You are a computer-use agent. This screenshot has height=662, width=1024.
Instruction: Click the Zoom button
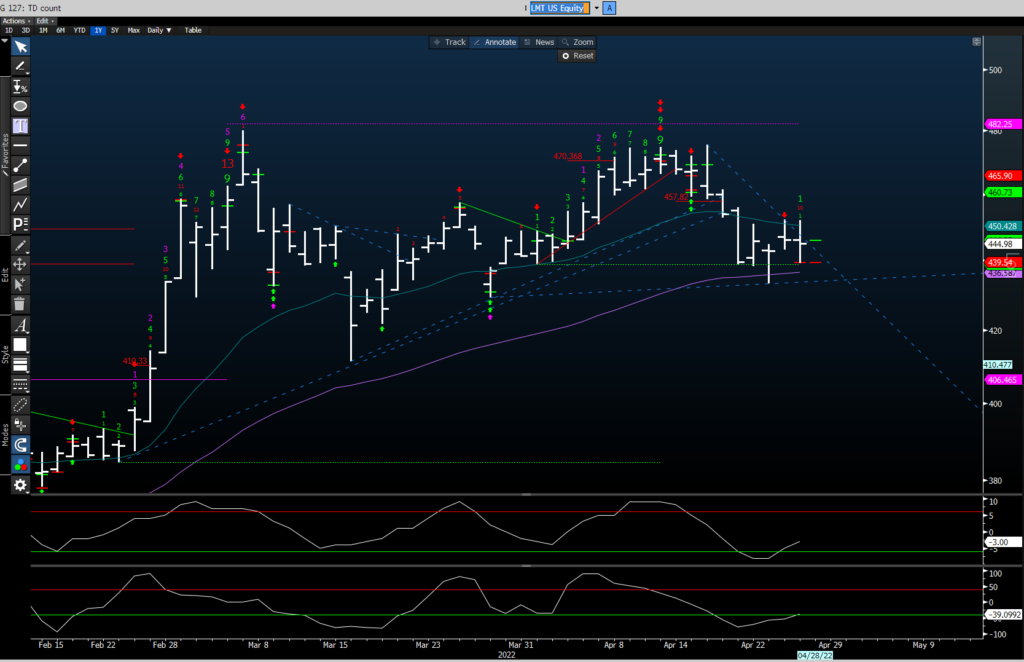click(x=577, y=42)
